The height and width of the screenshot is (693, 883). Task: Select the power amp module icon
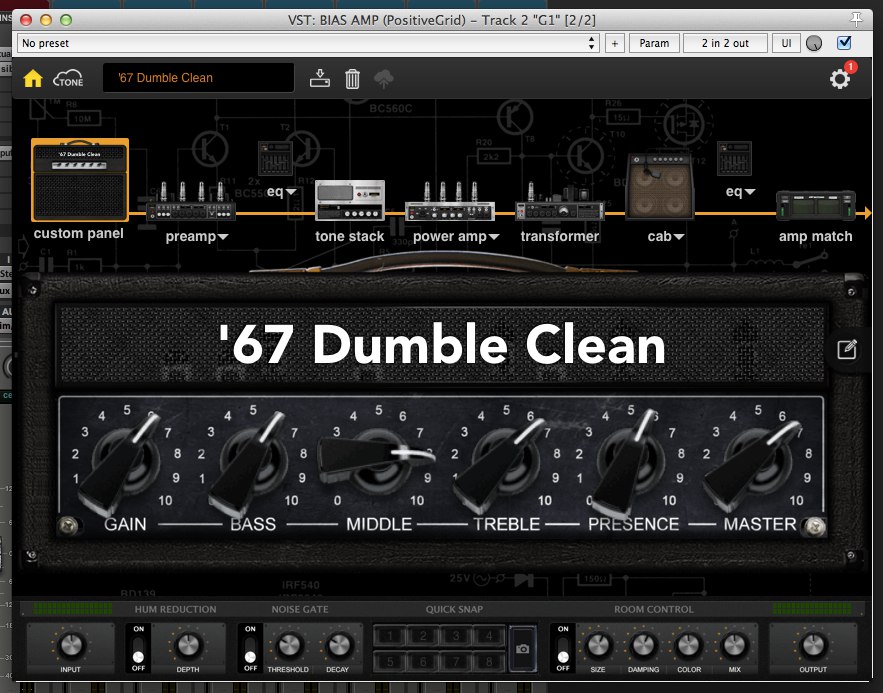[450, 202]
